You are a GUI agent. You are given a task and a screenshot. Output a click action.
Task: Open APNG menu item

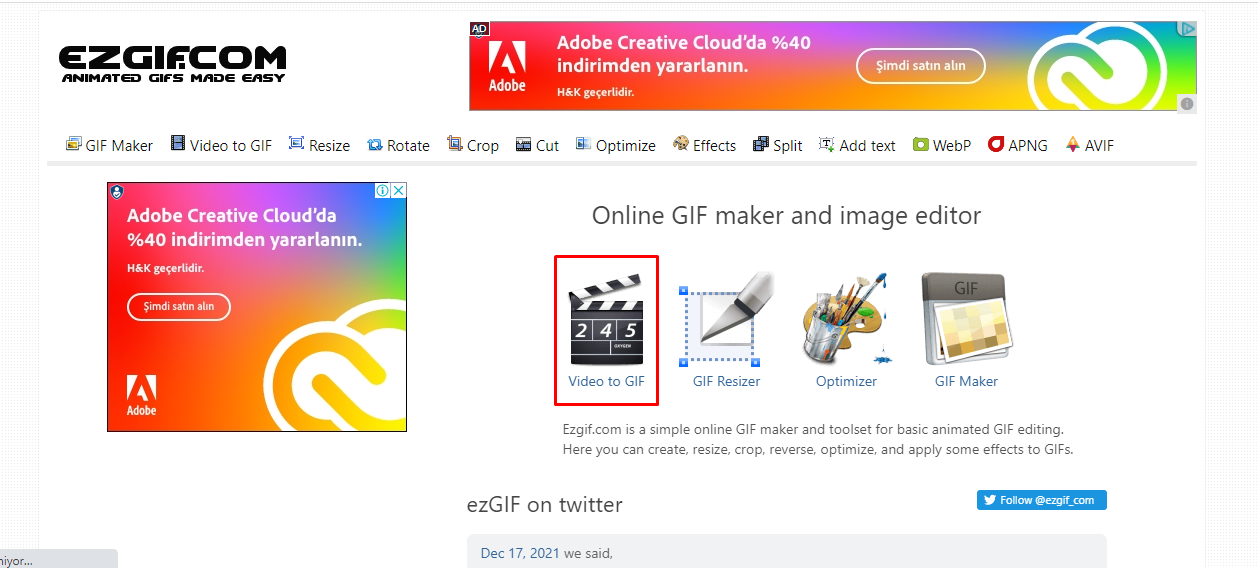pyautogui.click(x=1018, y=145)
